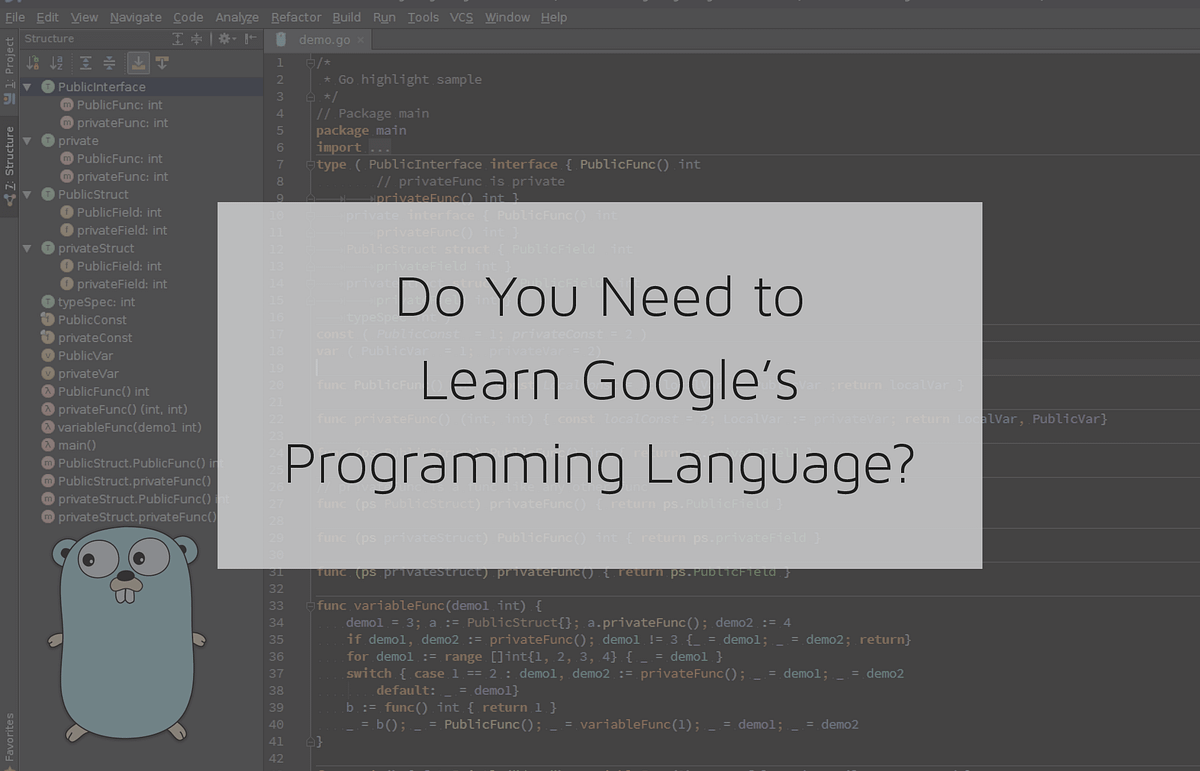
Task: Open the VCS menu
Action: 461,17
